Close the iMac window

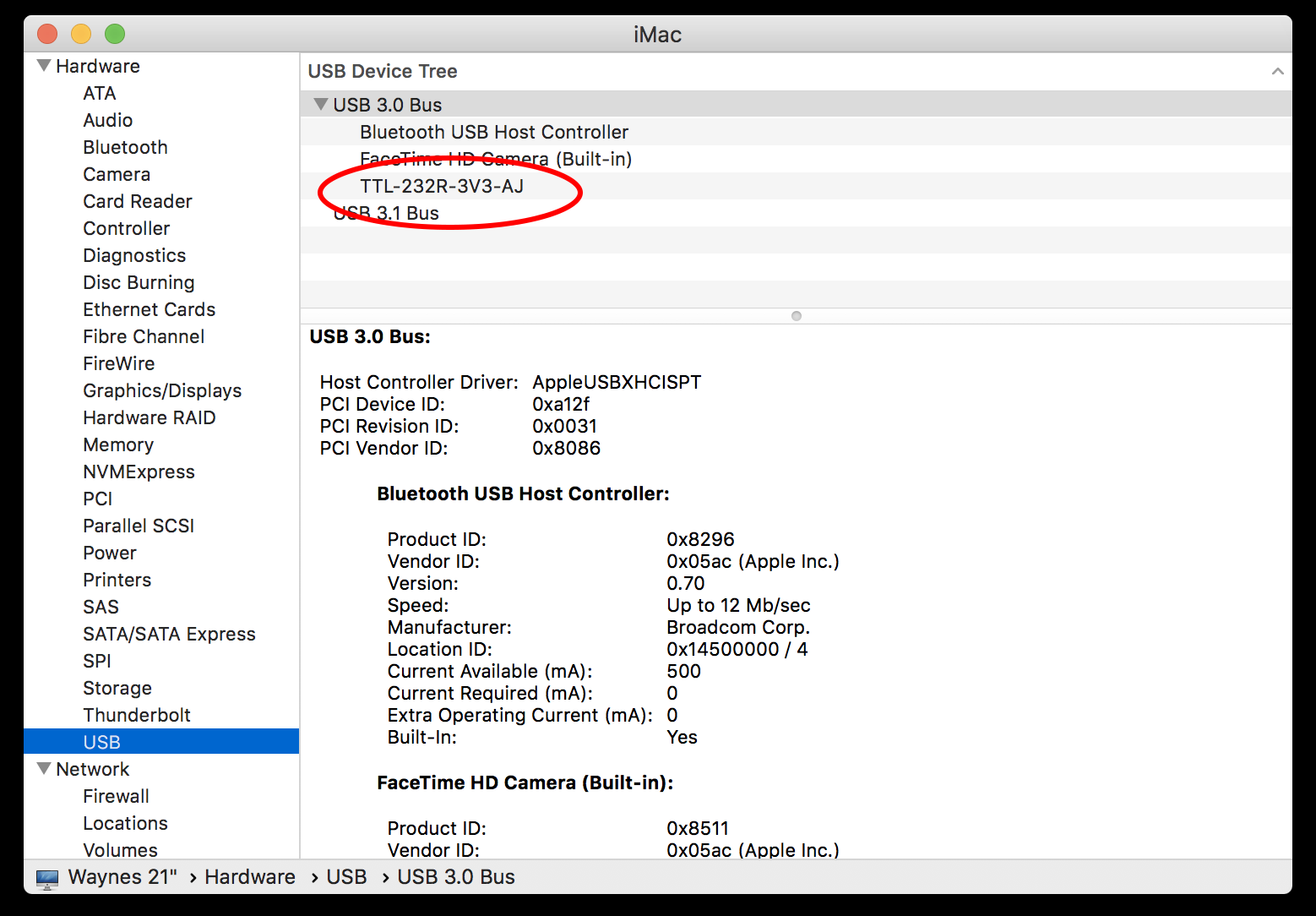pos(47,34)
